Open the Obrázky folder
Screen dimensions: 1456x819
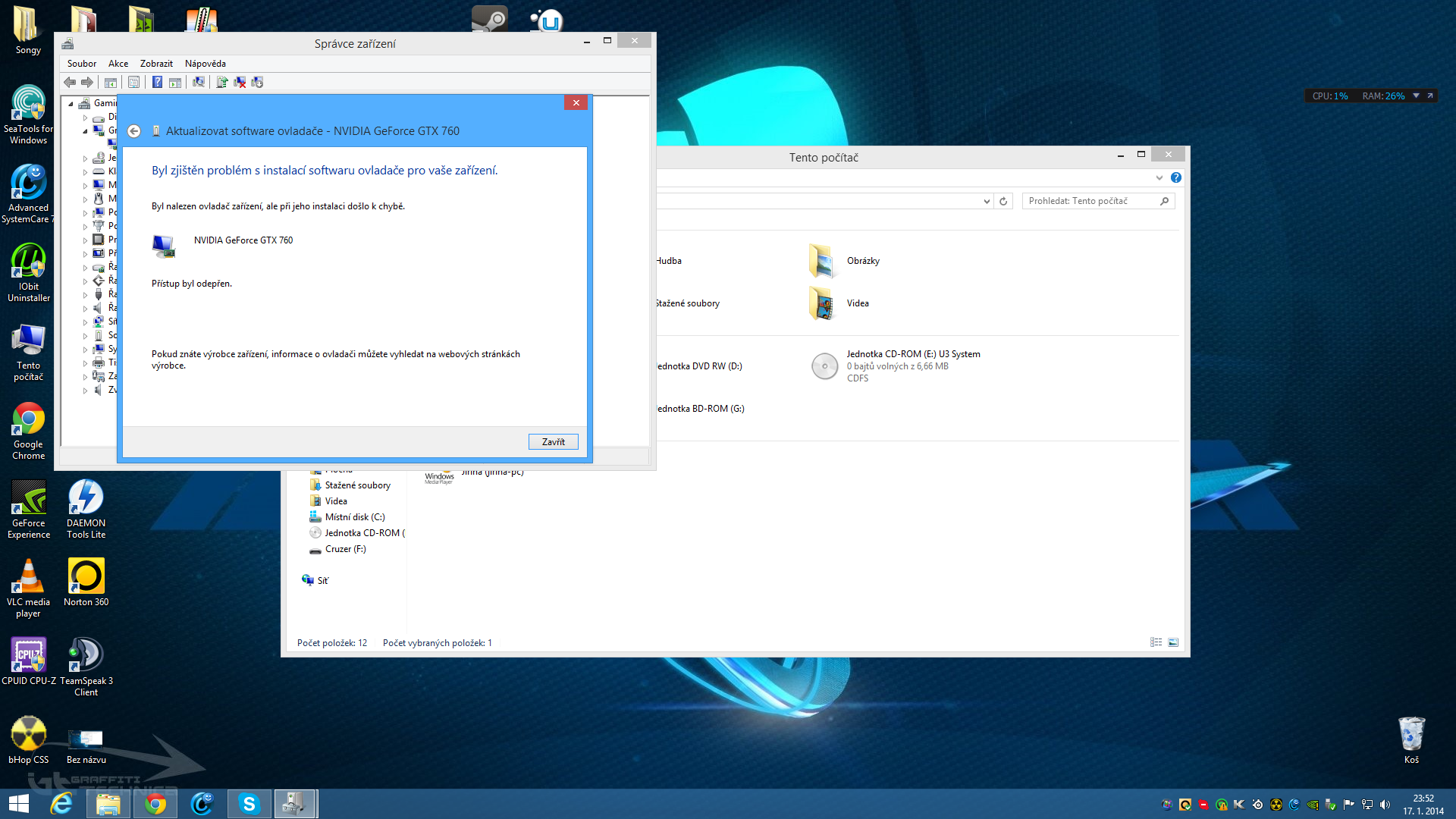[x=862, y=261]
